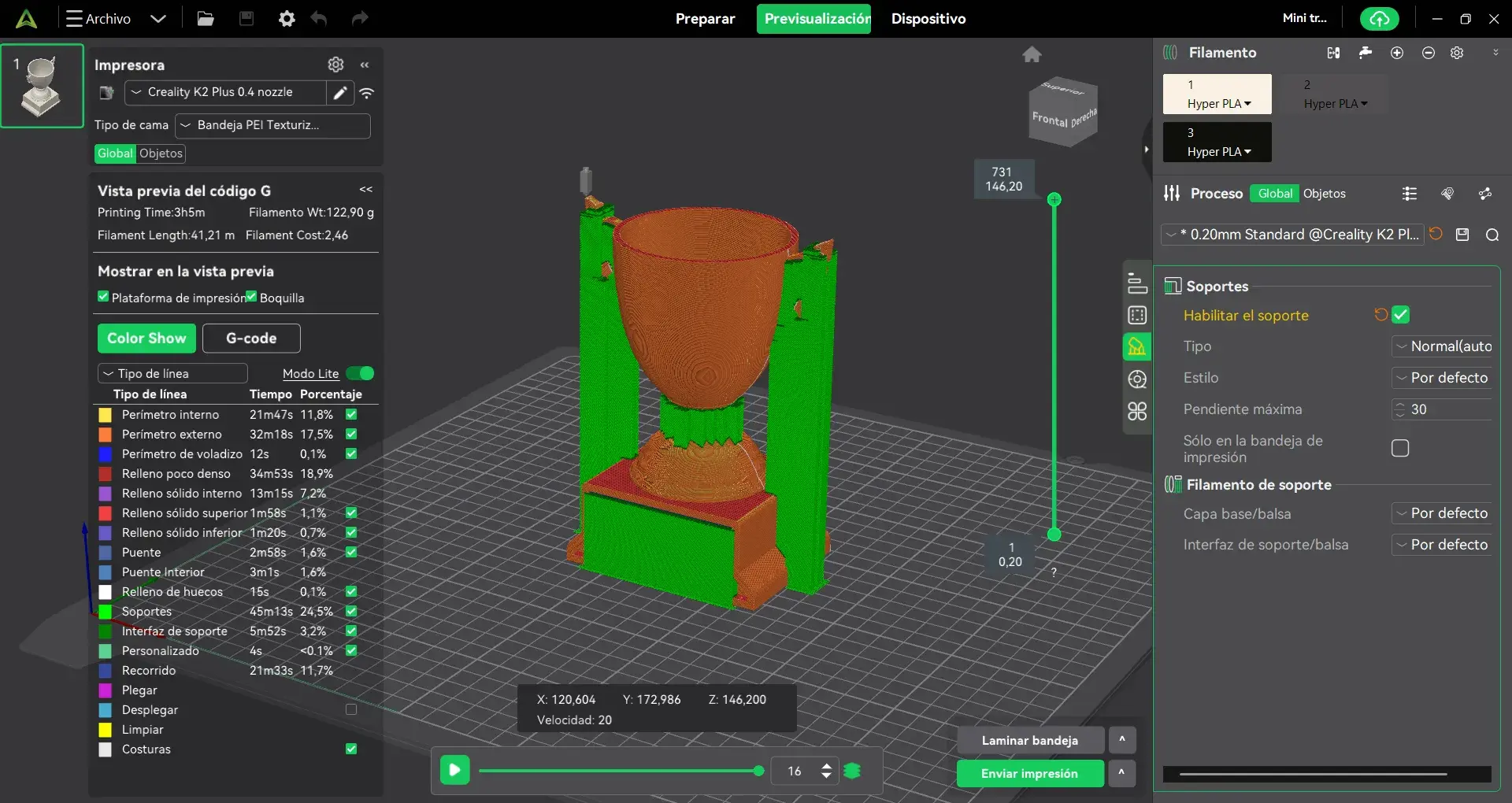Open Archivo menu
Viewport: 1512px width, 803px height.
99,19
